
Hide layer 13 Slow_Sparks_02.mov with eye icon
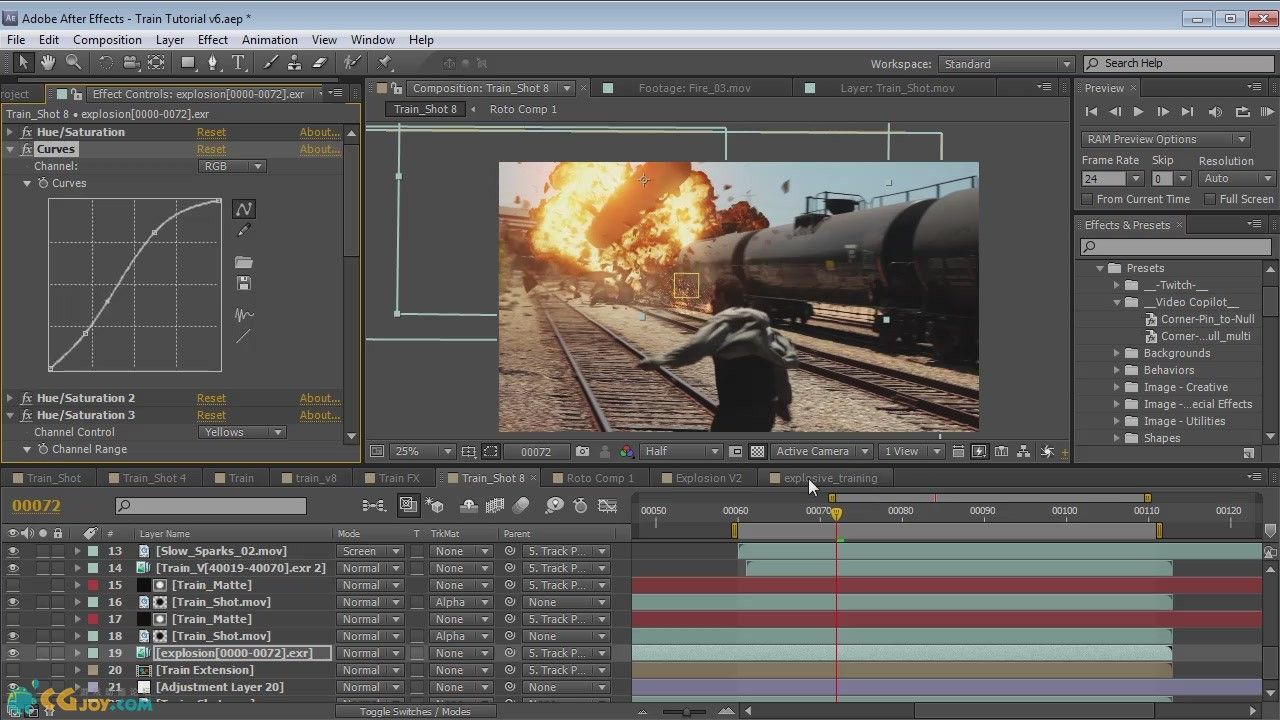(x=13, y=551)
